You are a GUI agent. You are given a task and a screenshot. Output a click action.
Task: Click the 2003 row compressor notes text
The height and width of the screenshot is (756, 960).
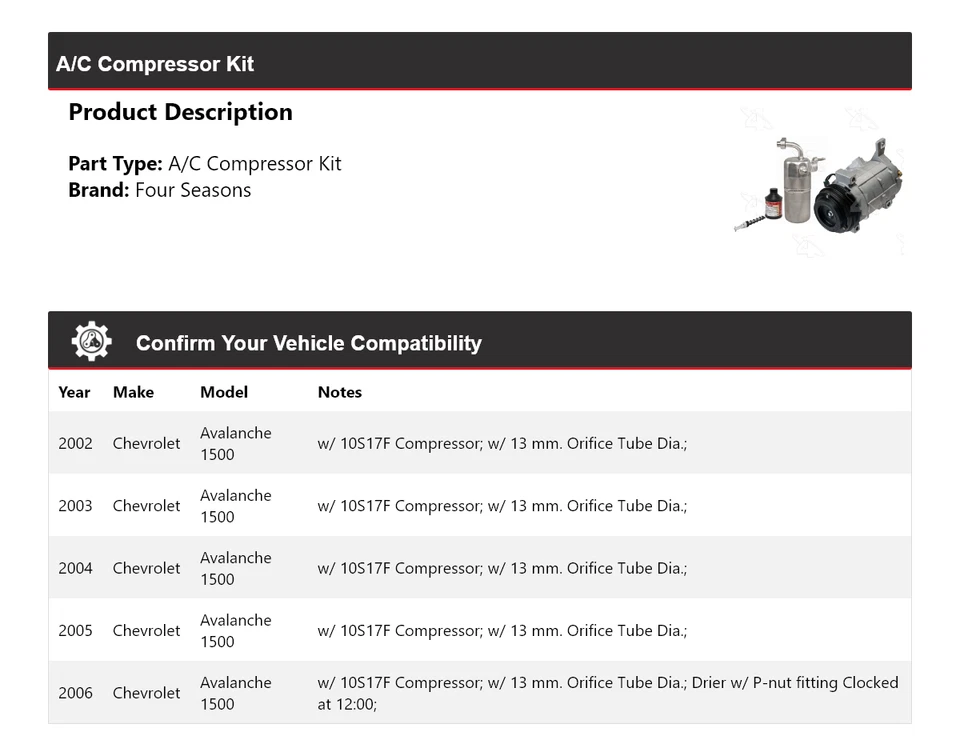[501, 506]
